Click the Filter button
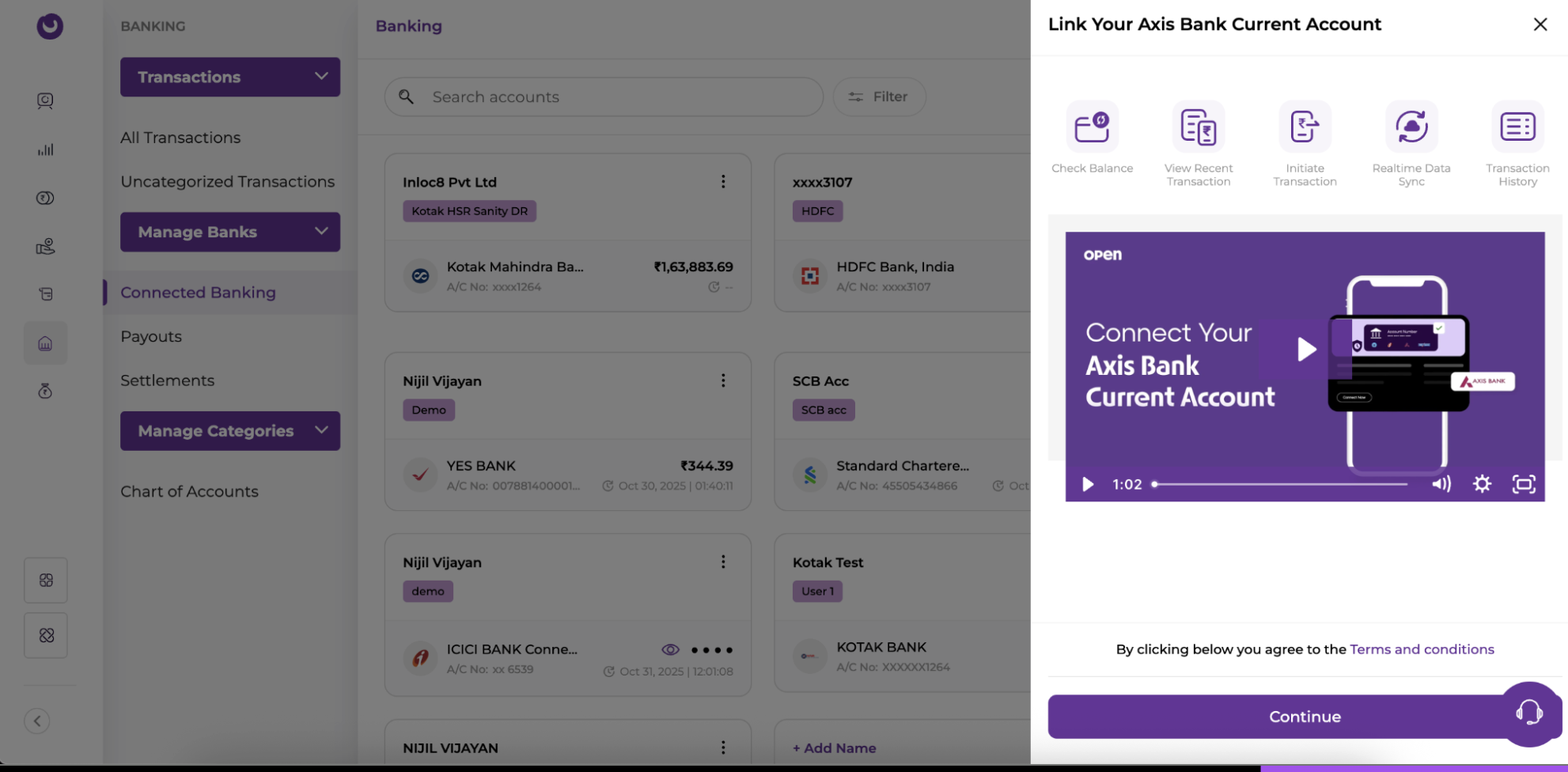The height and width of the screenshot is (772, 1568). [x=879, y=96]
